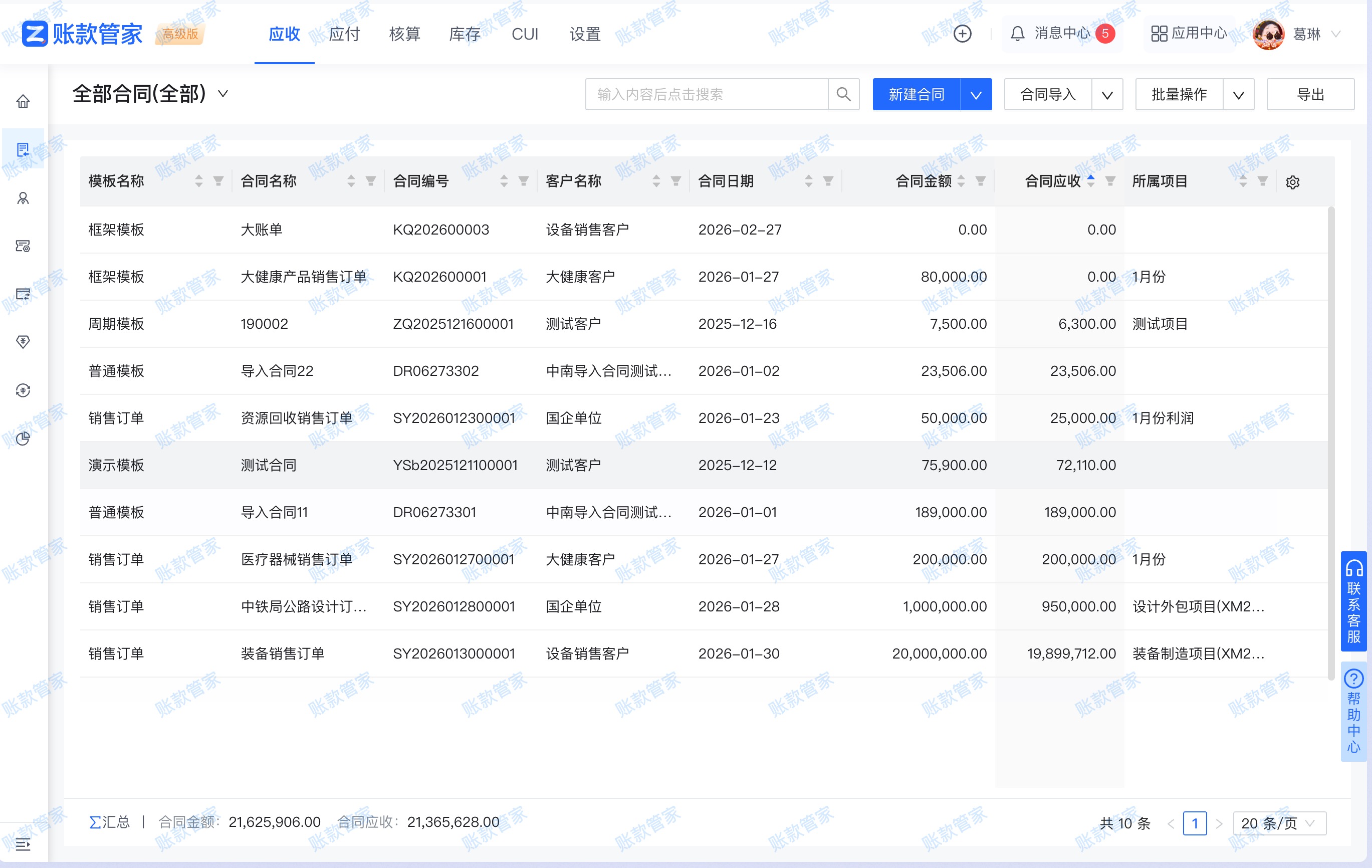This screenshot has height=868, width=1372.
Task: Click the 导出 export button
Action: 1310,94
